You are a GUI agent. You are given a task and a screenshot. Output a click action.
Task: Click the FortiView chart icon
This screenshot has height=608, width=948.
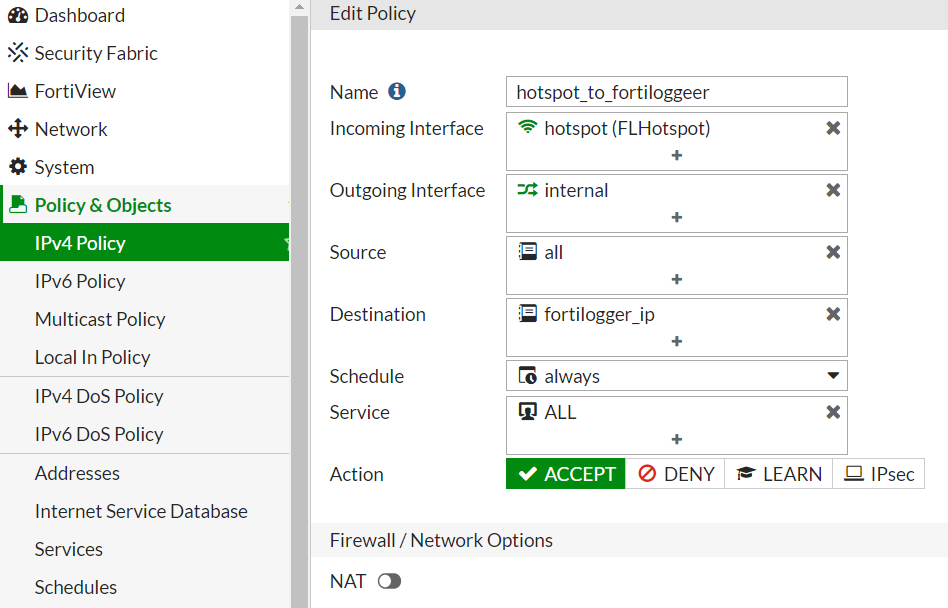18,91
